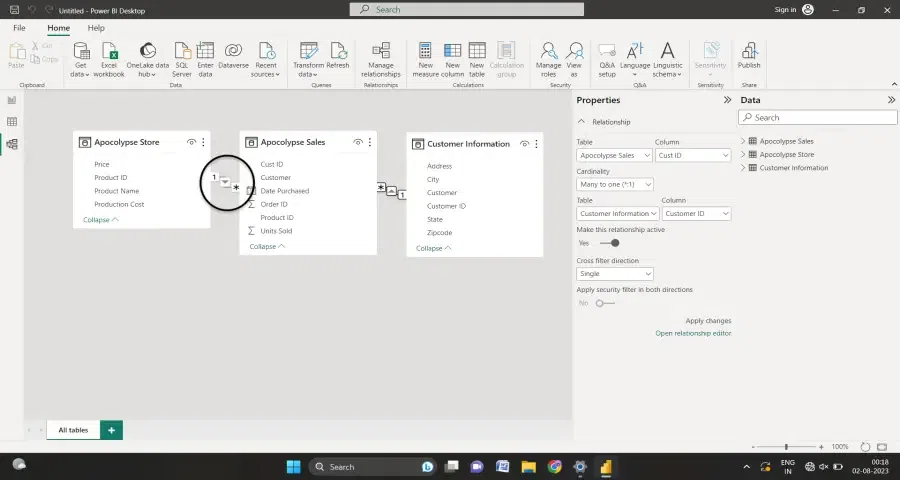
Task: Save the file from title bar
Action: point(14,10)
